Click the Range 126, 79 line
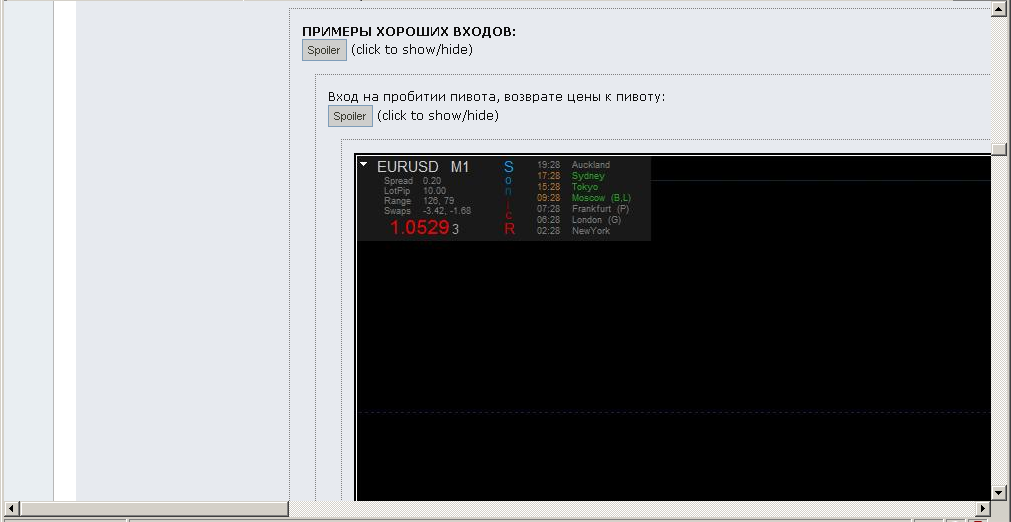The width and height of the screenshot is (1011, 522). tap(419, 201)
